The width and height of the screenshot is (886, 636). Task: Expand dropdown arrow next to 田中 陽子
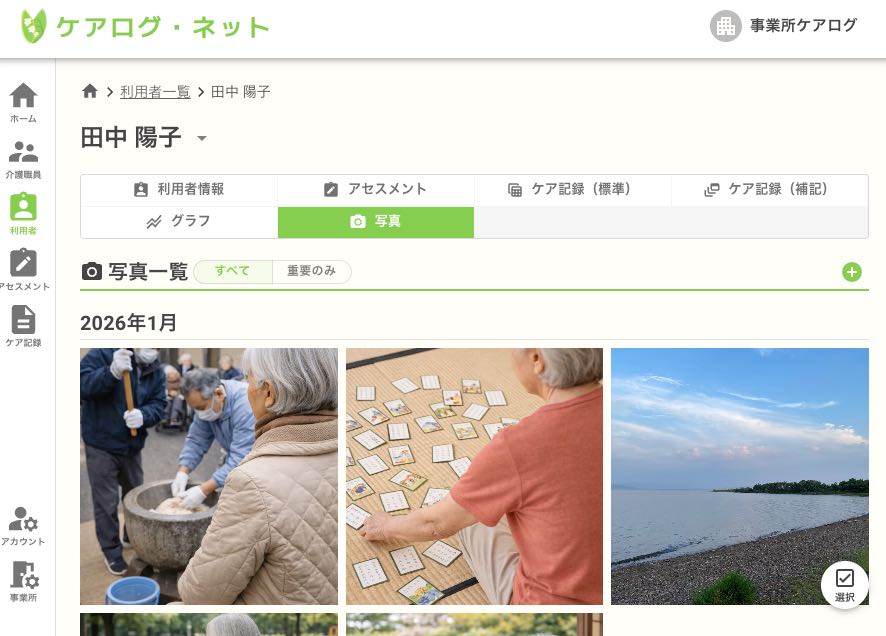click(202, 138)
